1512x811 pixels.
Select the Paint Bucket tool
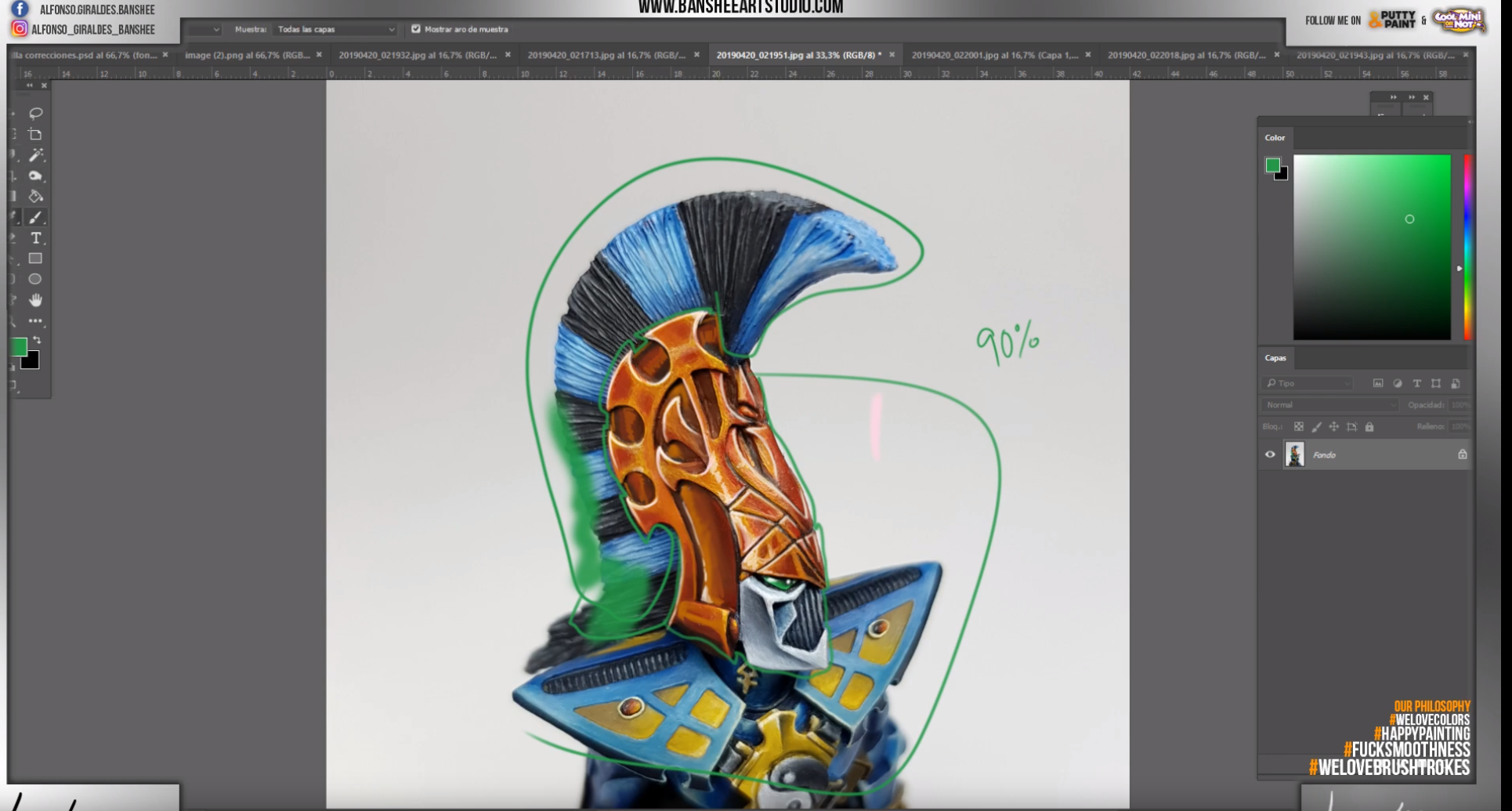click(x=35, y=197)
